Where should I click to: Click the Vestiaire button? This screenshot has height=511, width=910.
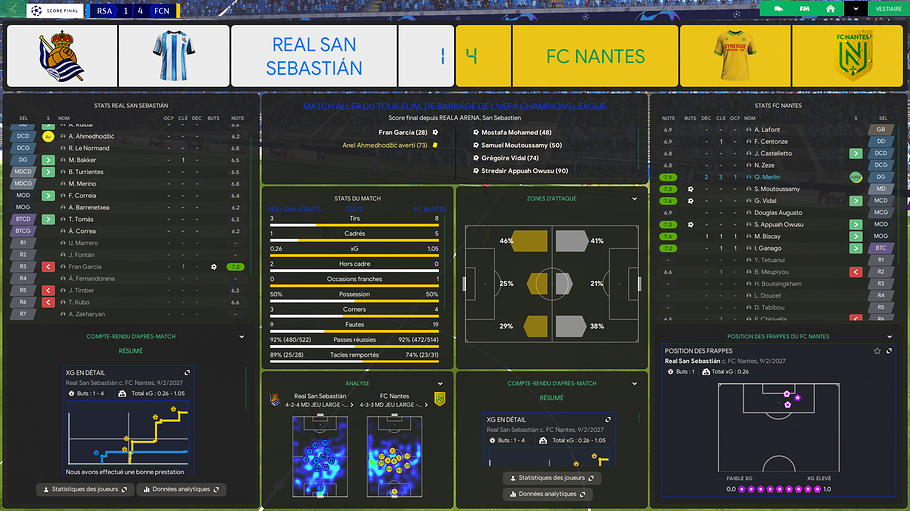point(889,9)
